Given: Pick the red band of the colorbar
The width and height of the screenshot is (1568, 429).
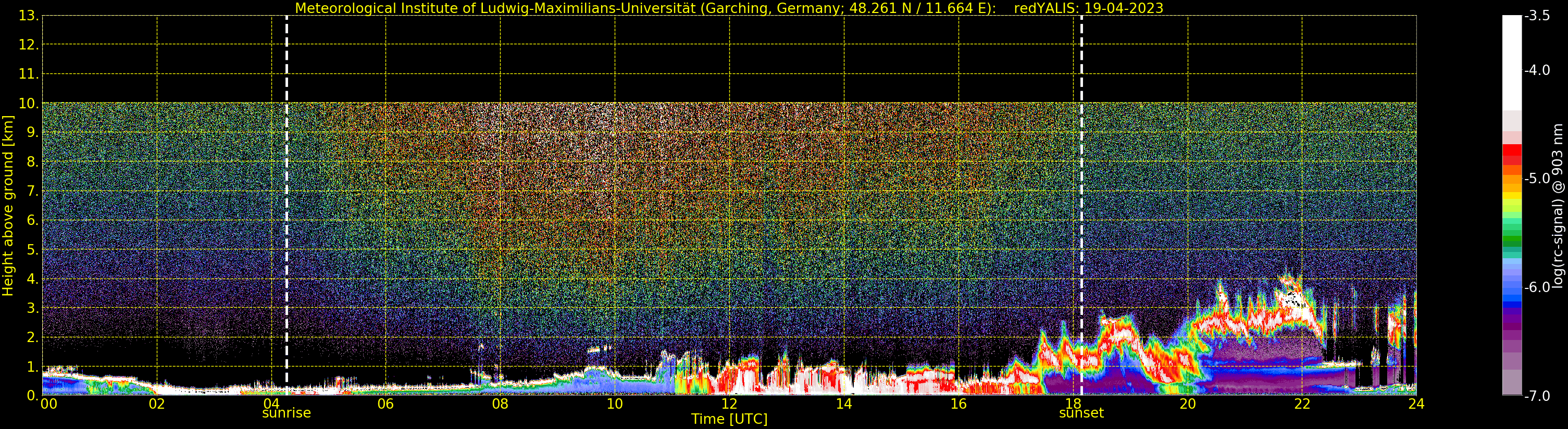Looking at the screenshot, I should 1511,150.
